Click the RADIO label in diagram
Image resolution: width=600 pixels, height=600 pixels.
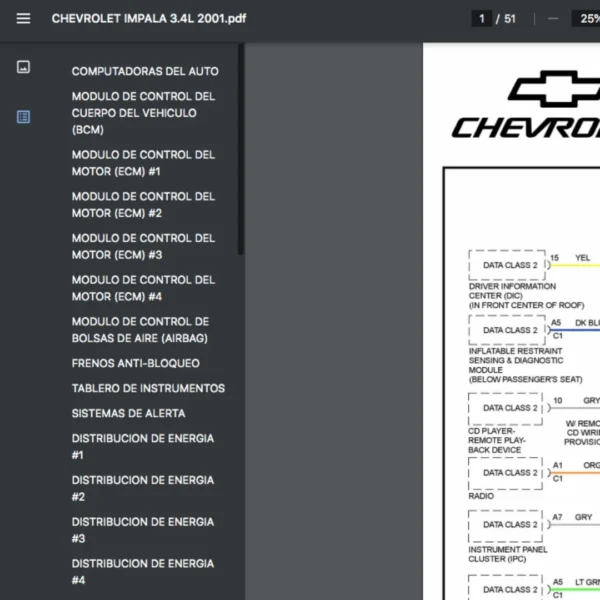[x=481, y=496]
